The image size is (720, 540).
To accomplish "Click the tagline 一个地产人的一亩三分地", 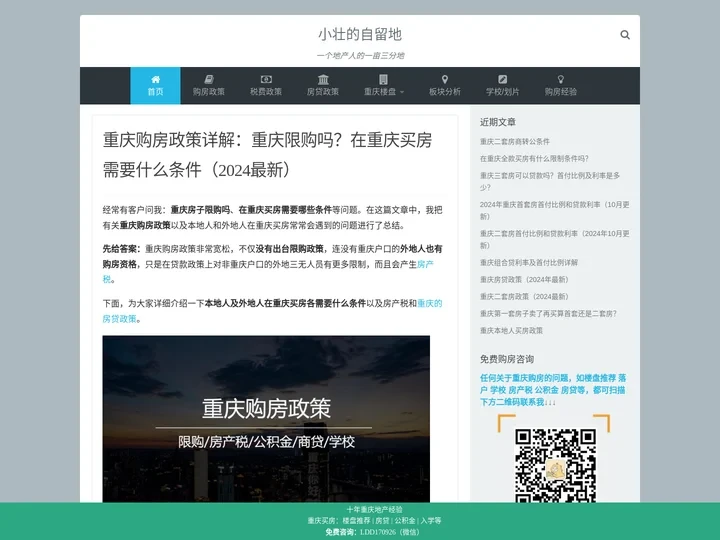I will pyautogui.click(x=360, y=56).
